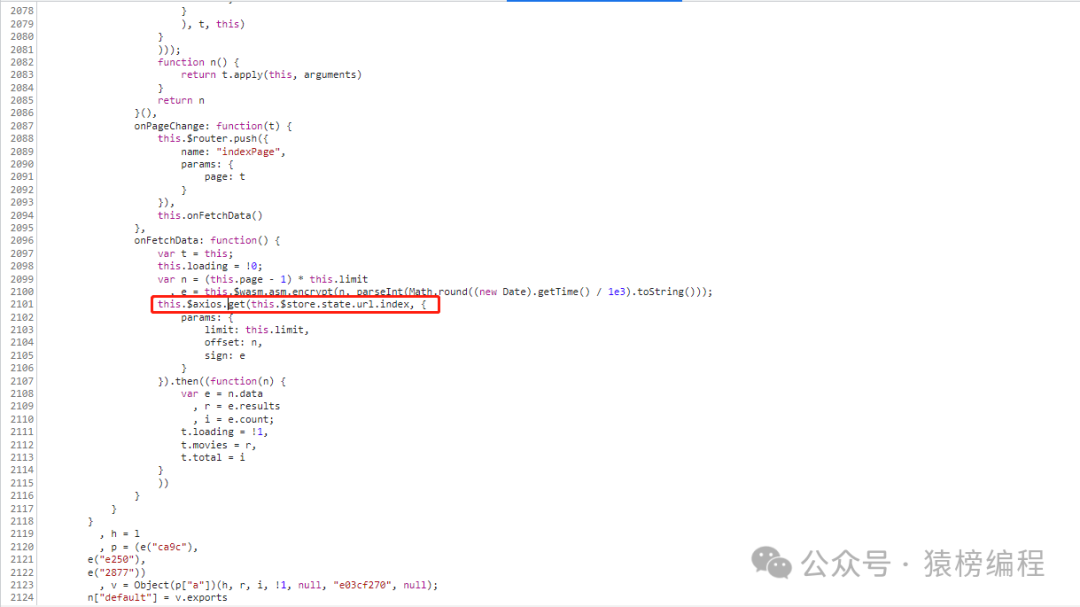The height and width of the screenshot is (607, 1080).
Task: Click 'n["default"] = v.exports' on line 2124
Action: (158, 597)
